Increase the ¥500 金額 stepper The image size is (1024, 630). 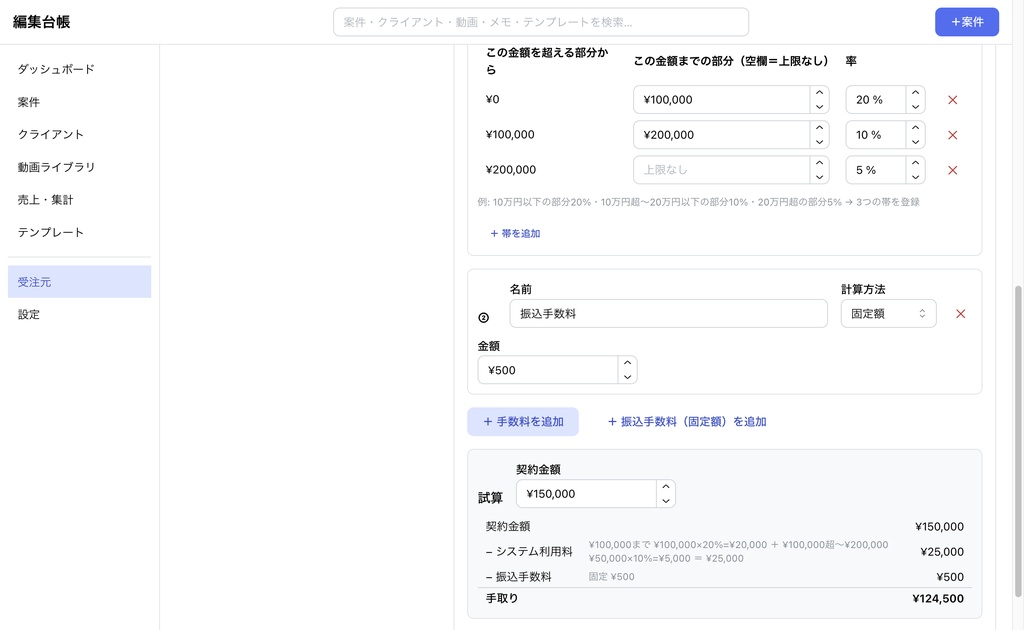[x=627, y=363]
